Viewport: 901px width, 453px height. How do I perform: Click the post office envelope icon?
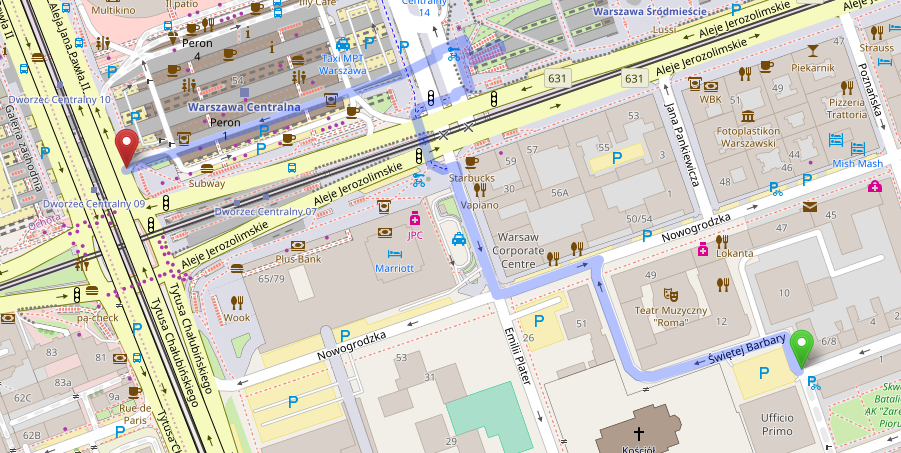[x=810, y=206]
